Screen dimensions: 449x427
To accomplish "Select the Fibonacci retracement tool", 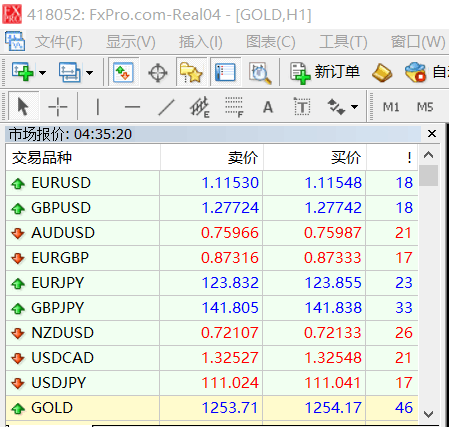I will 234,107.
